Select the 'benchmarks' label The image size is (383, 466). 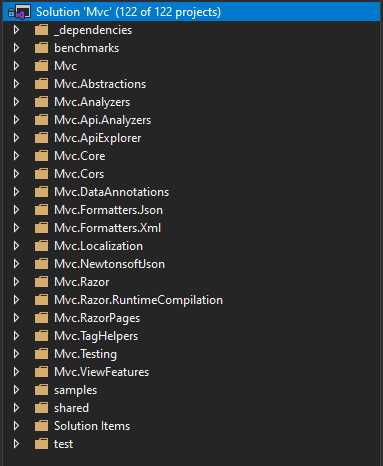click(x=87, y=48)
